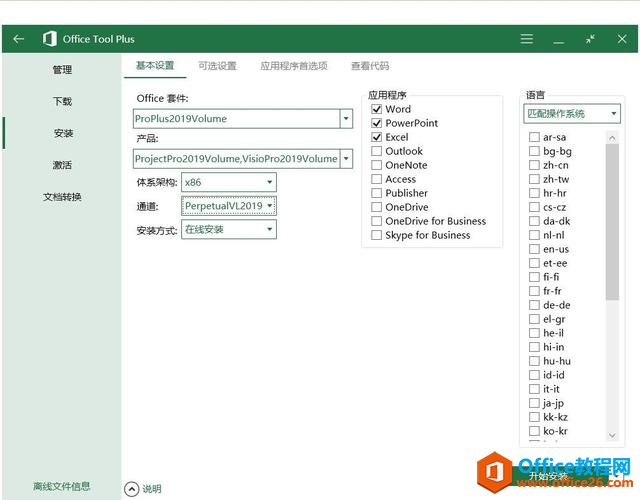Image resolution: width=640 pixels, height=500 pixels.
Task: Open the 安装方式 在线安装 dropdown
Action: click(x=229, y=229)
